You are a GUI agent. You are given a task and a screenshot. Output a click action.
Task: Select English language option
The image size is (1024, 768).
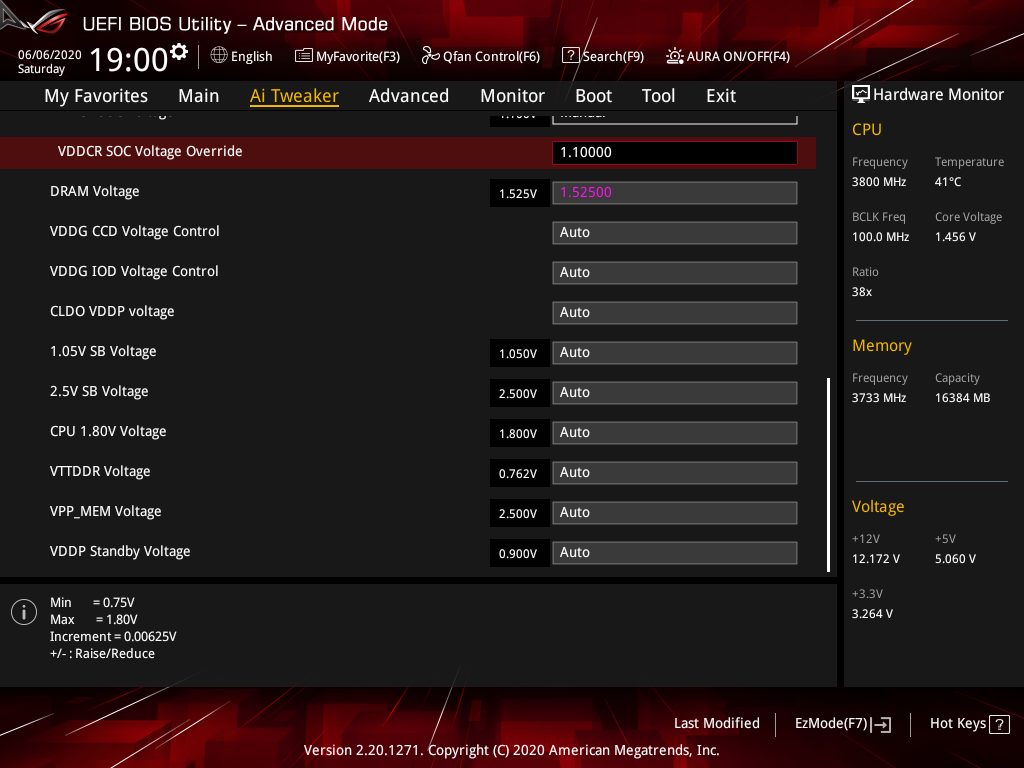tap(251, 56)
